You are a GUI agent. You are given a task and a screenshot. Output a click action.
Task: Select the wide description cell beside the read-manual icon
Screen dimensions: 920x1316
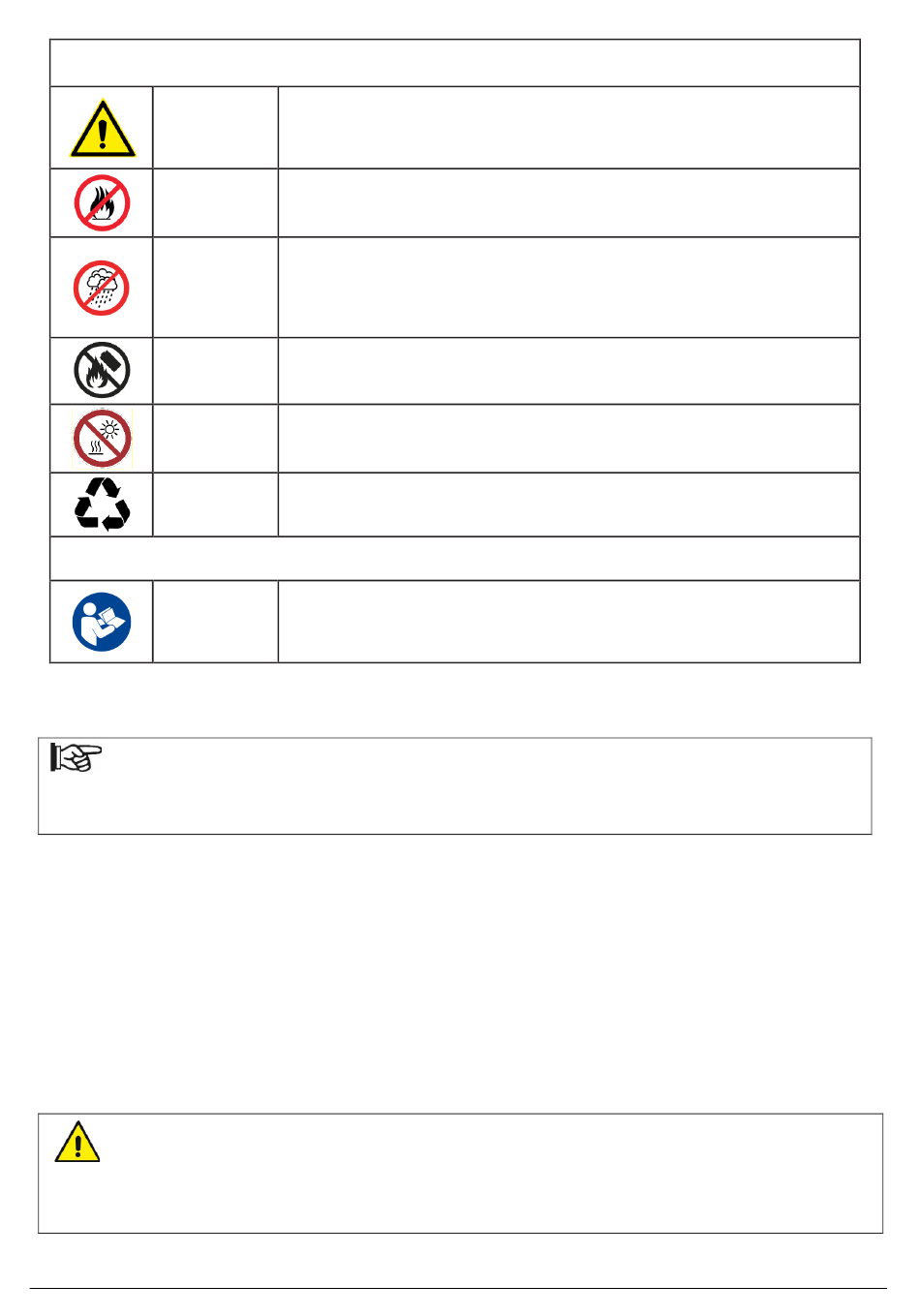[568, 622]
